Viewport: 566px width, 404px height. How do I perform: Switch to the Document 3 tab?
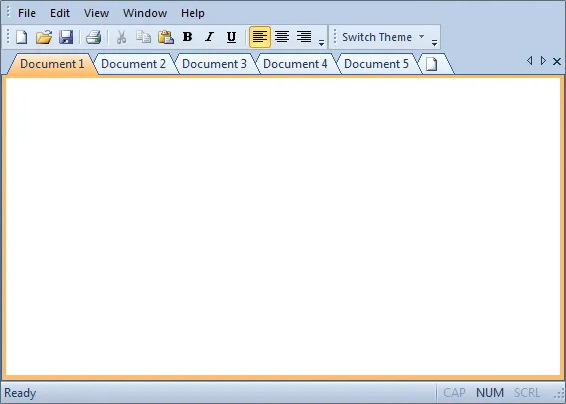pos(214,64)
